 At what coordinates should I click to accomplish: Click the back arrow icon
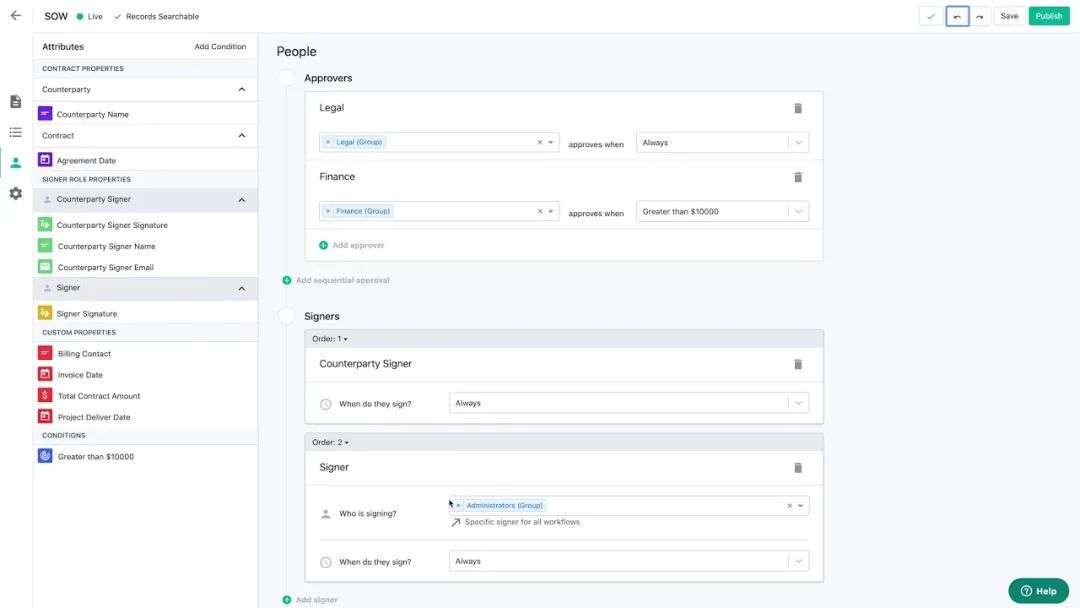point(15,16)
